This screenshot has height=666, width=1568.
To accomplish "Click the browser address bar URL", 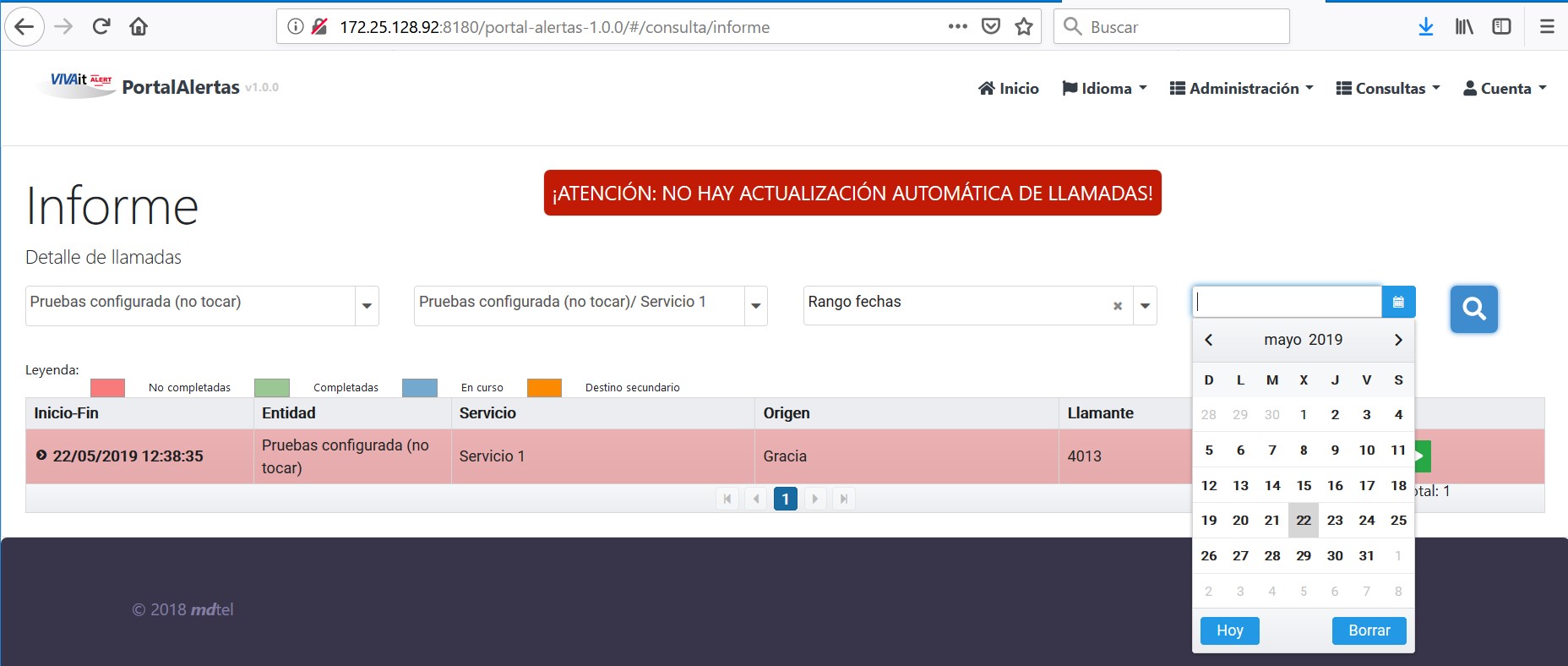I will click(x=555, y=27).
